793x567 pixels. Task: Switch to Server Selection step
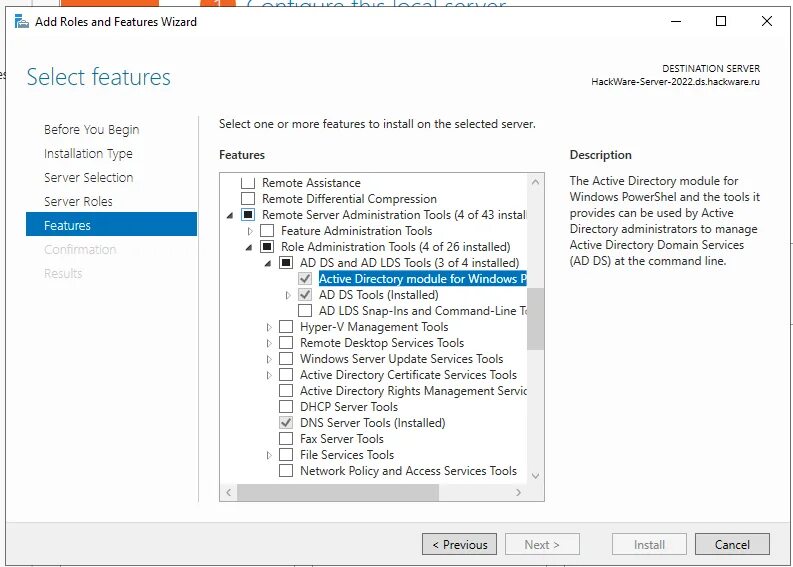tap(89, 178)
